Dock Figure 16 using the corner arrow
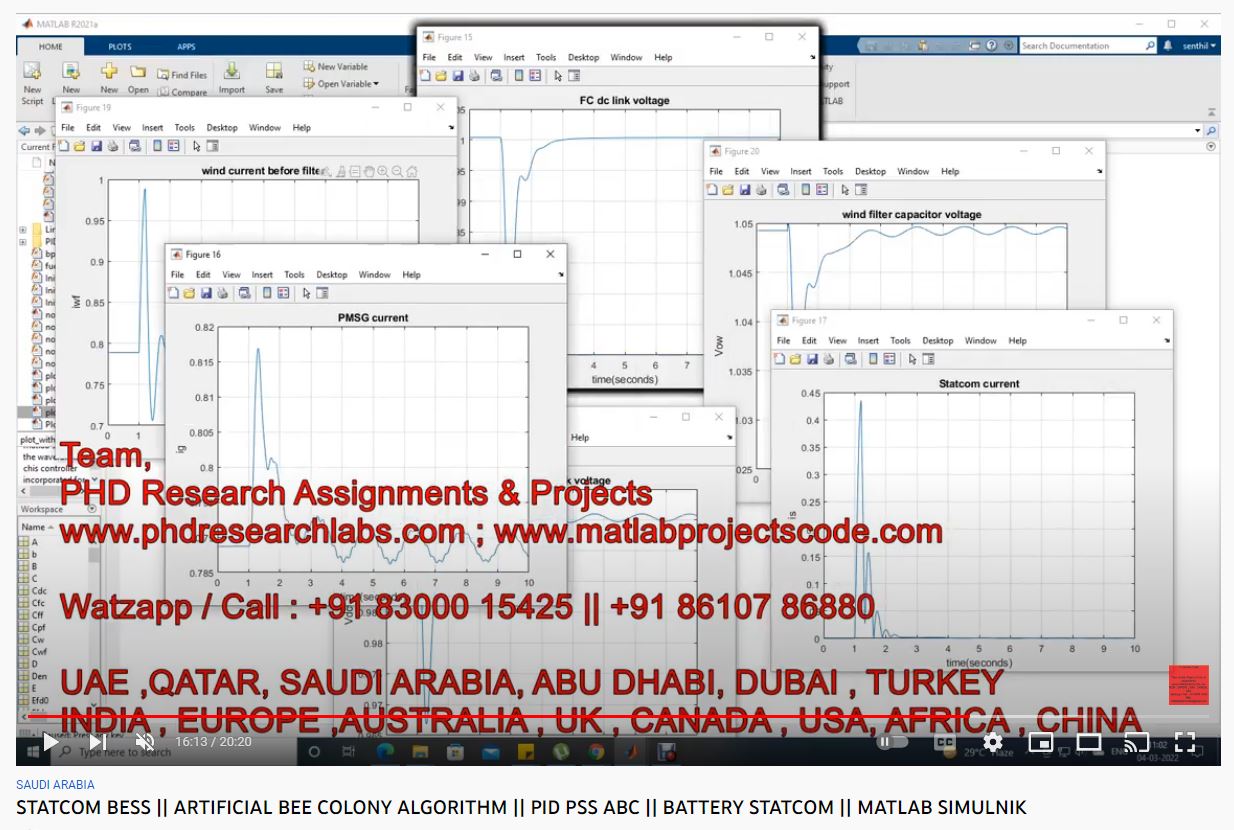The image size is (1234, 830). (560, 274)
